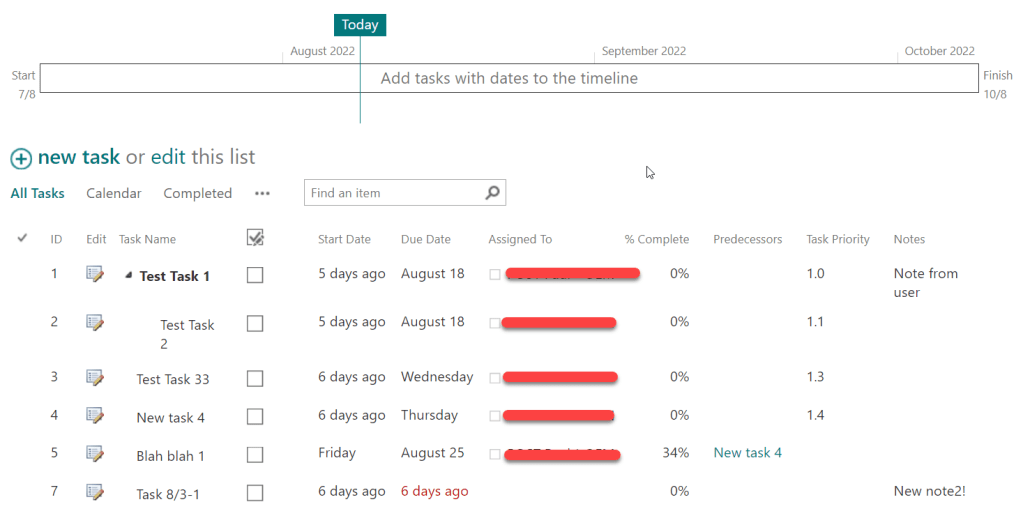Click the plus icon beside new task
The height and width of the screenshot is (518, 1023).
(21, 158)
